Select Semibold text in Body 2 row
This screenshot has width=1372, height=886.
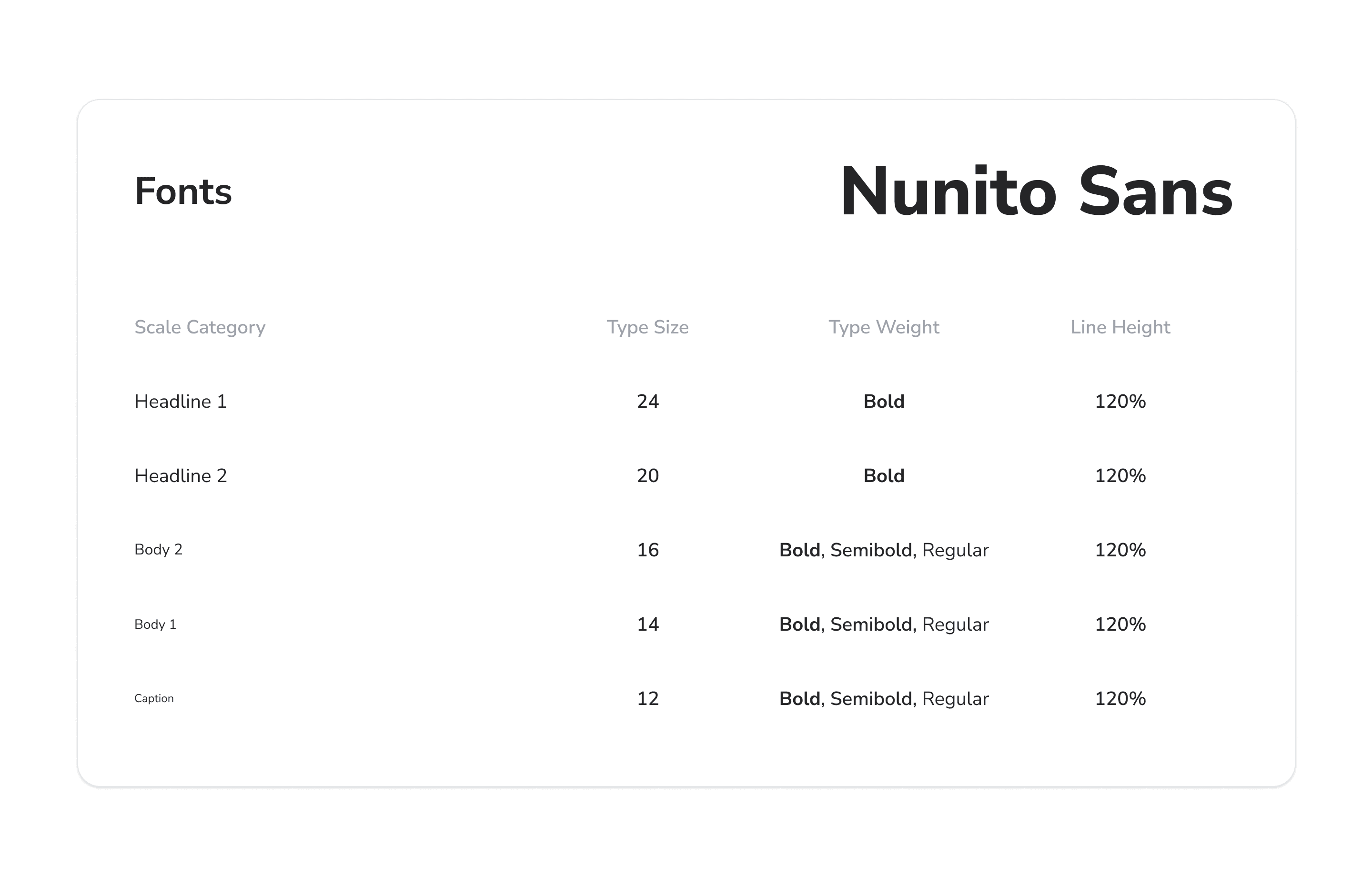point(871,550)
